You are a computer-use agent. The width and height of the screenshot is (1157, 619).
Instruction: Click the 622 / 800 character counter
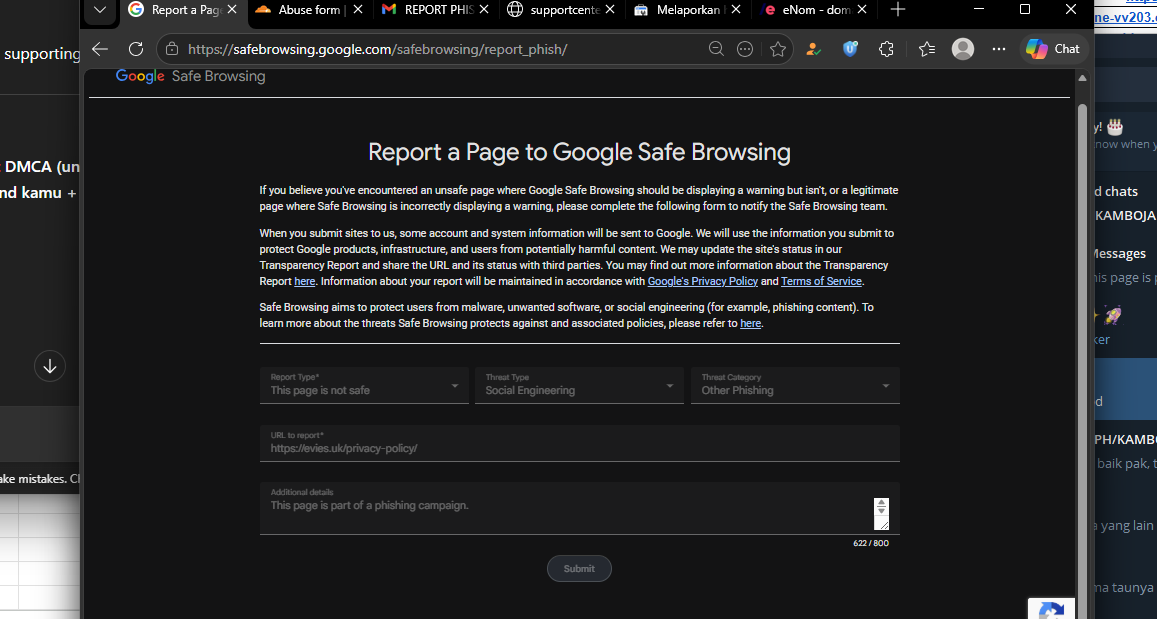[x=871, y=543]
